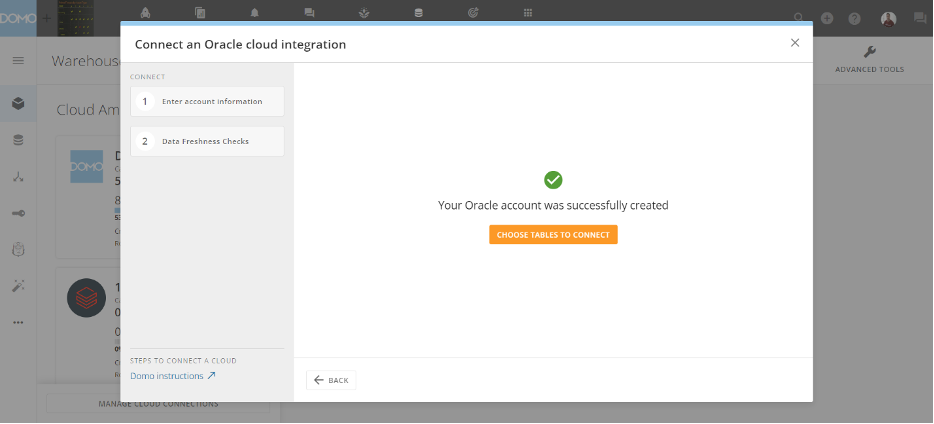The image size is (934, 424).
Task: Click the Domo cloud card logo
Action: [x=86, y=166]
